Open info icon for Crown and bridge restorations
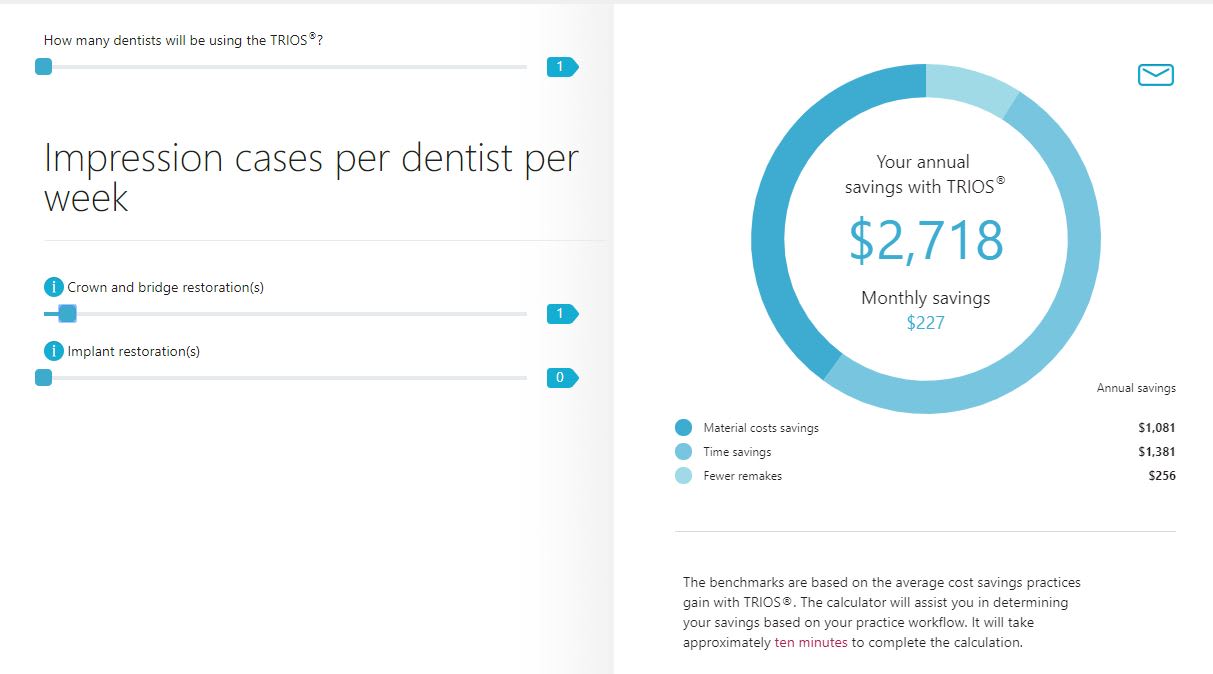The width and height of the screenshot is (1213, 674). point(54,288)
